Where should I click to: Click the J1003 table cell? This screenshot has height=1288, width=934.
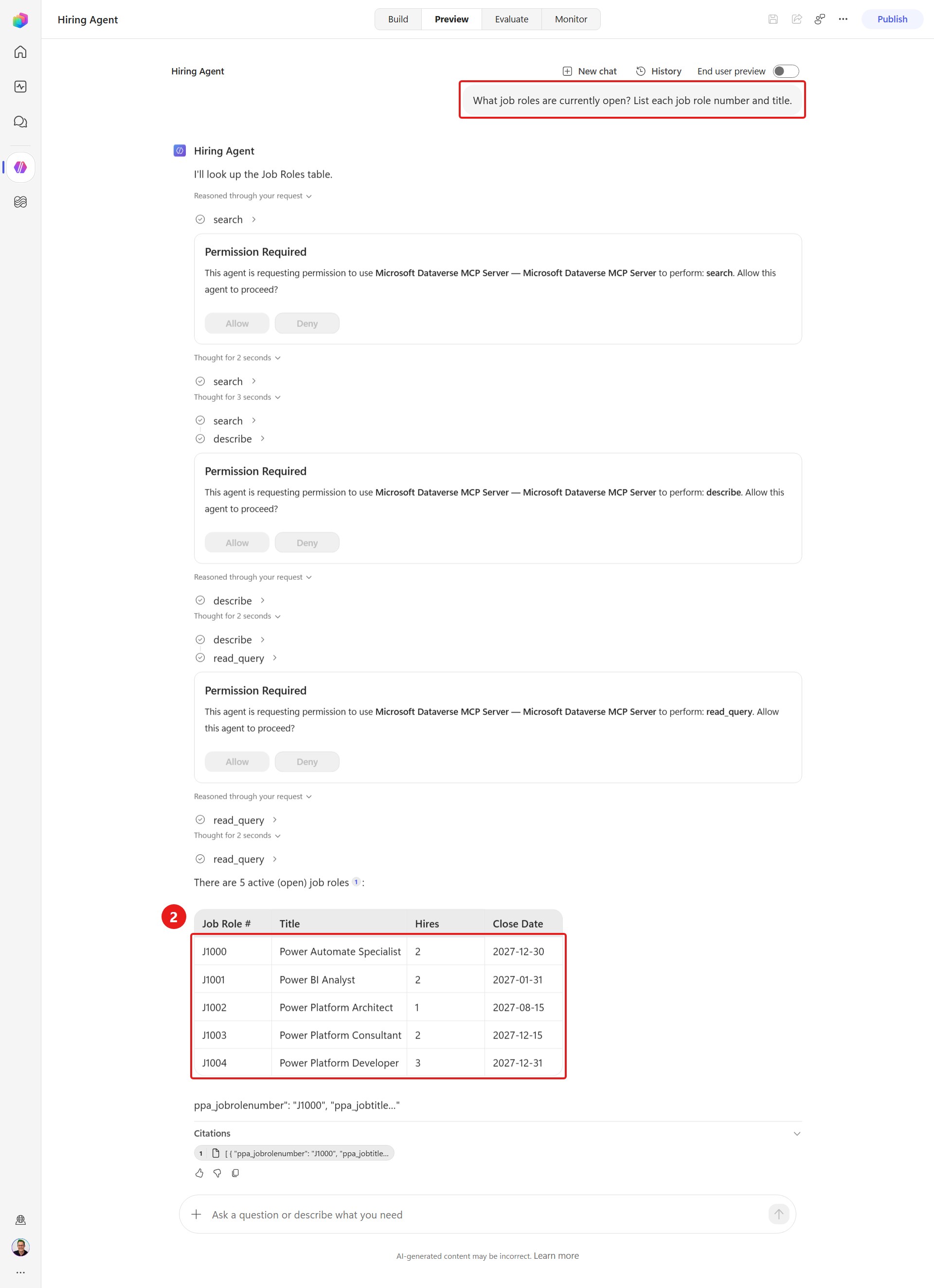(233, 1035)
